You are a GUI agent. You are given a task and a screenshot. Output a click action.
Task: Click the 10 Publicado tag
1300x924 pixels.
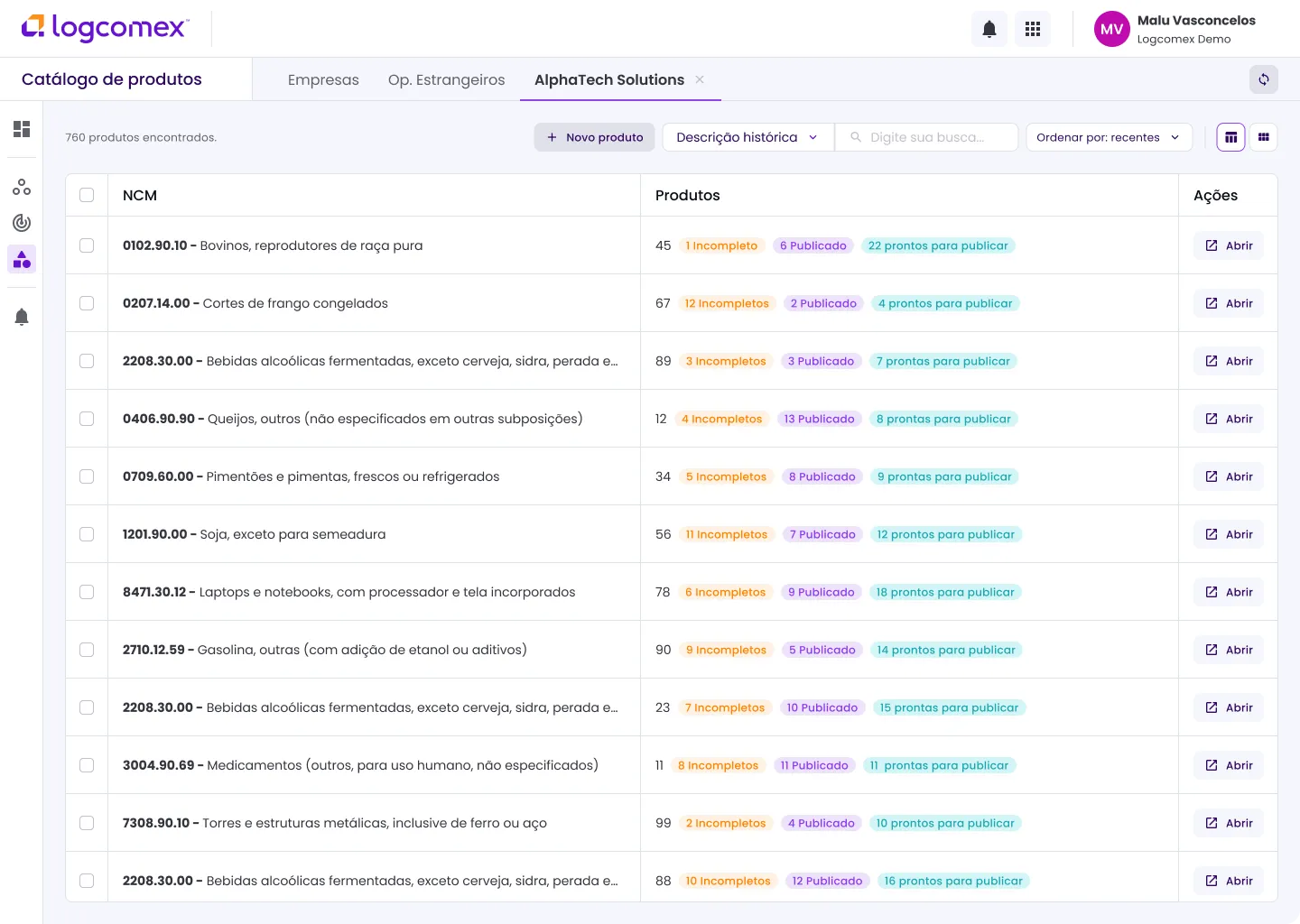(x=822, y=707)
